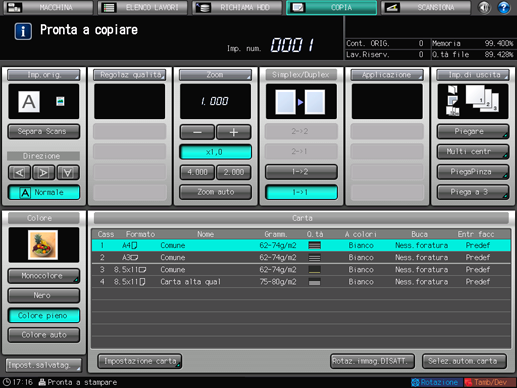
Task: Open the Piegare fold options
Action: tap(473, 131)
